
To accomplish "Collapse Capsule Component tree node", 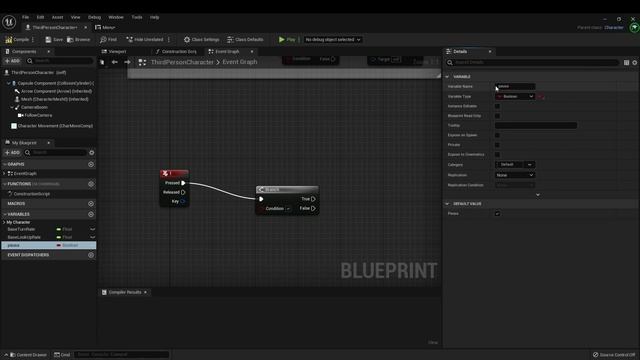I will point(9,83).
